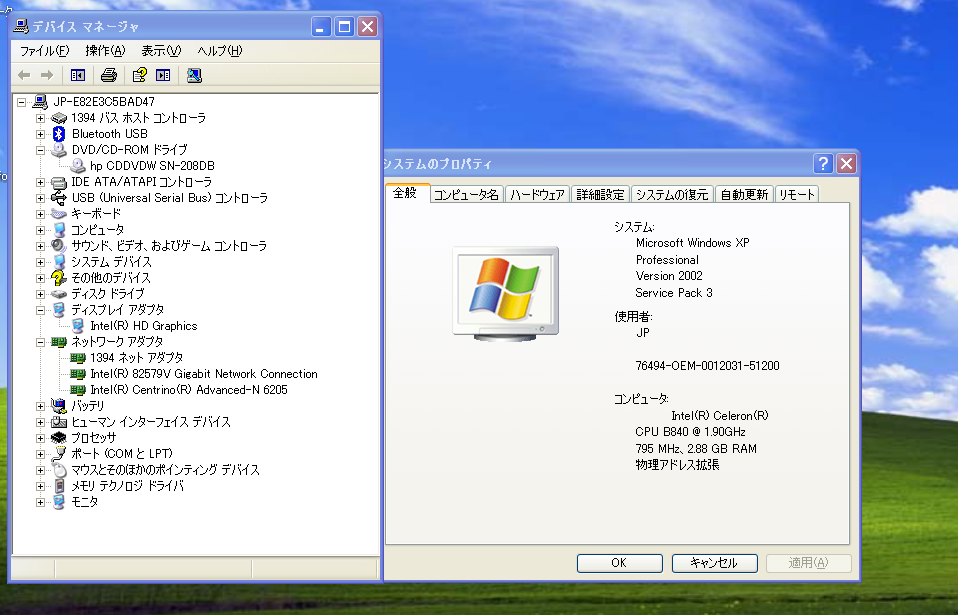This screenshot has height=615, width=958.
Task: Click the help question mark button in System Properties
Action: [822, 164]
